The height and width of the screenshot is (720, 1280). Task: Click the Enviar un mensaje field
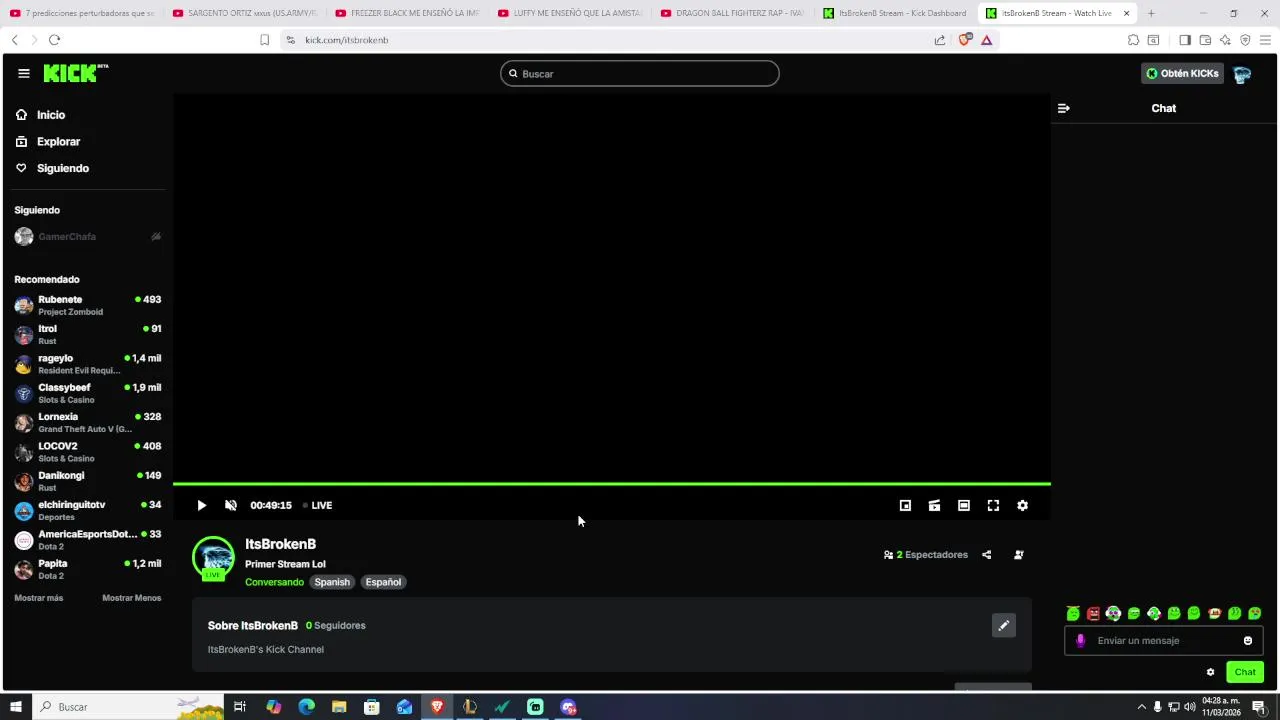[x=1164, y=641]
